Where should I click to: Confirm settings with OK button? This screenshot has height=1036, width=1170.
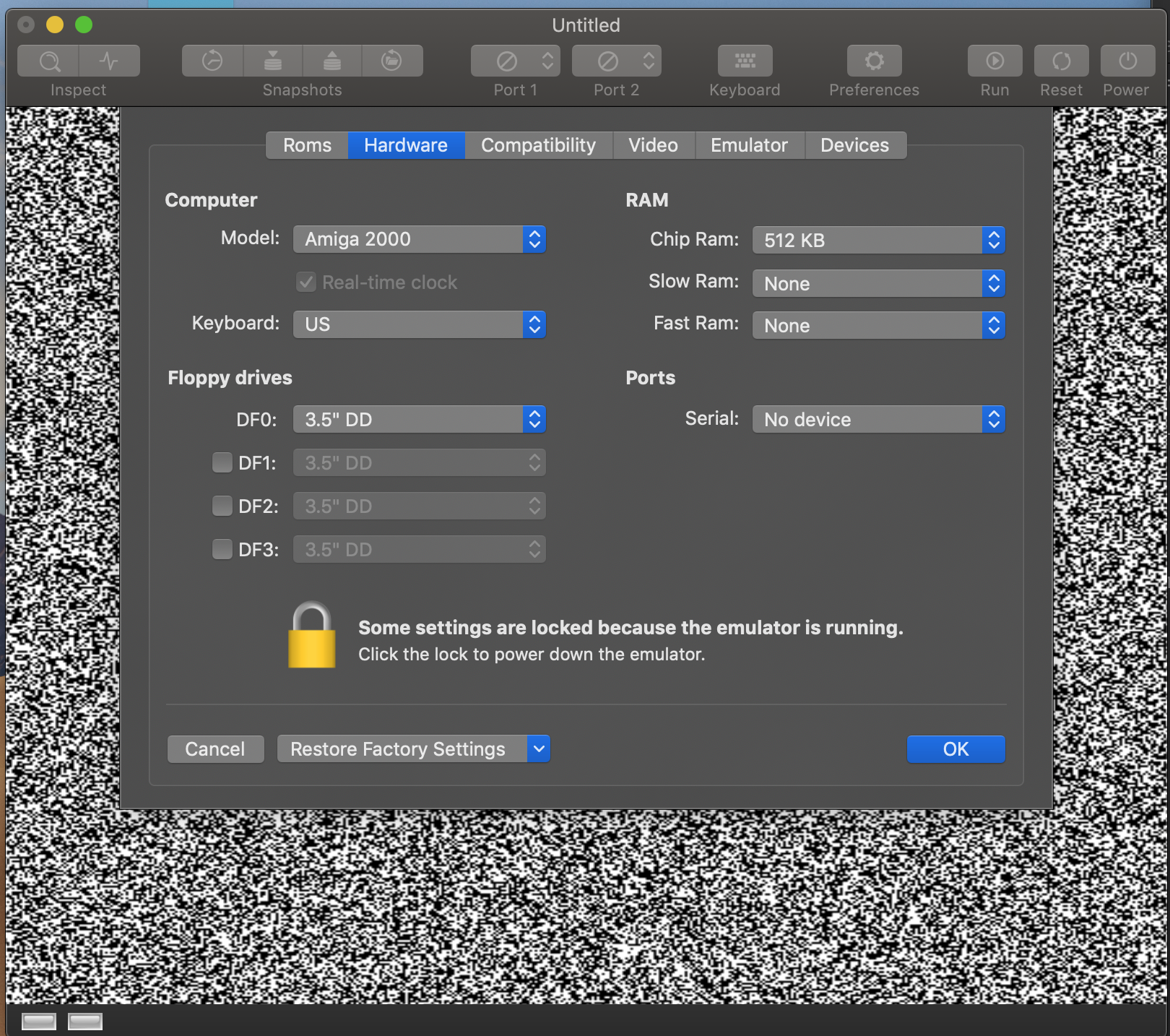(955, 749)
